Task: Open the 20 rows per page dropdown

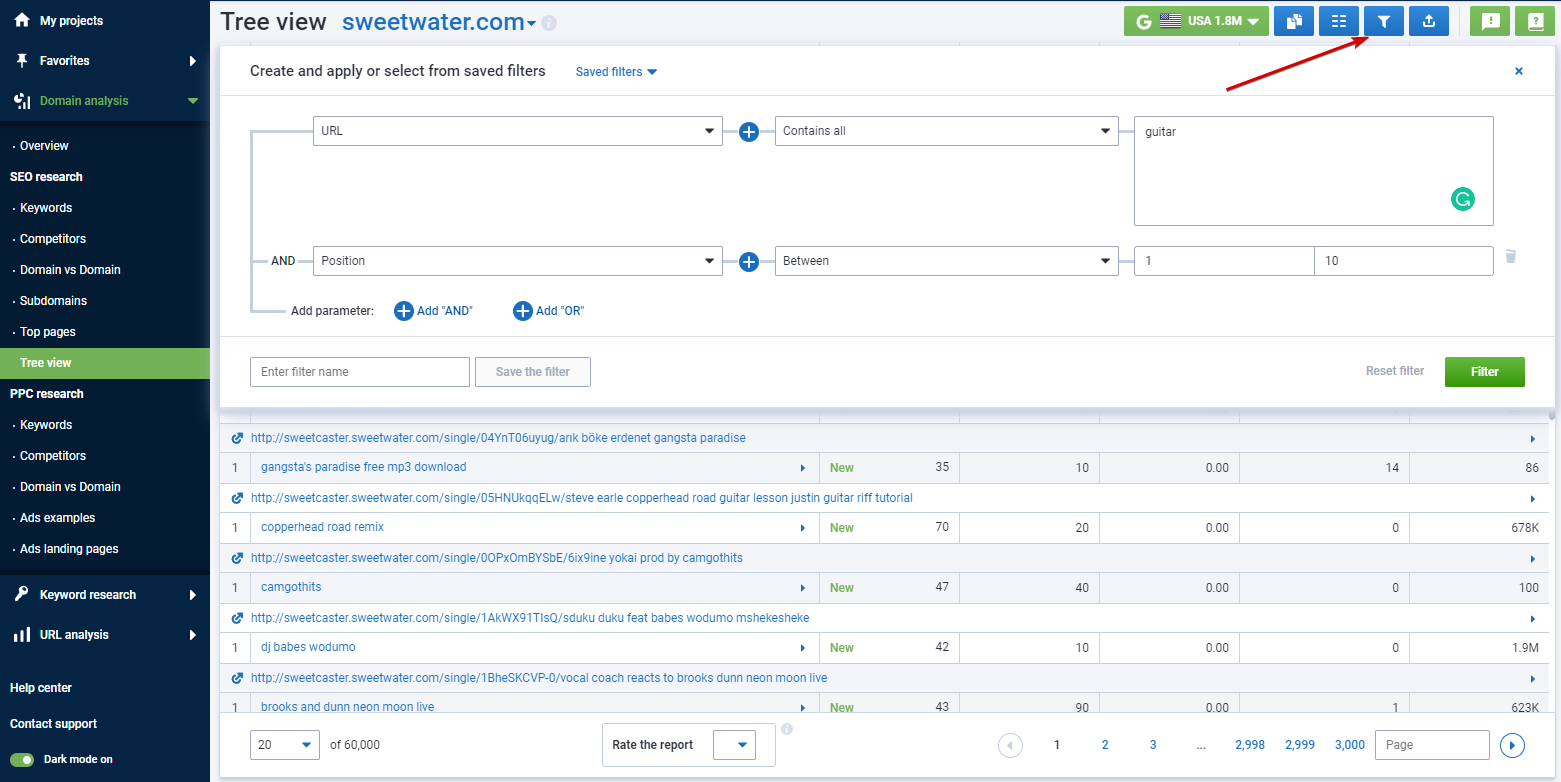Action: (x=285, y=744)
